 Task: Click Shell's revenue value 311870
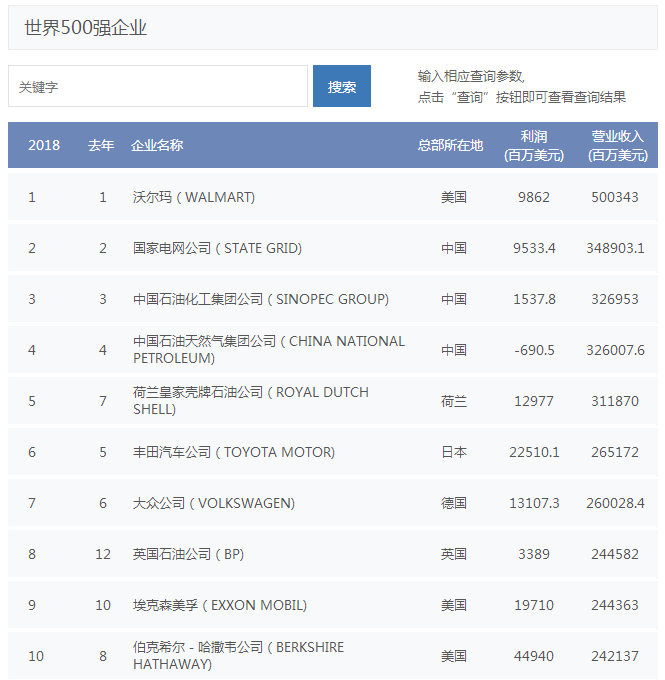pyautogui.click(x=615, y=401)
